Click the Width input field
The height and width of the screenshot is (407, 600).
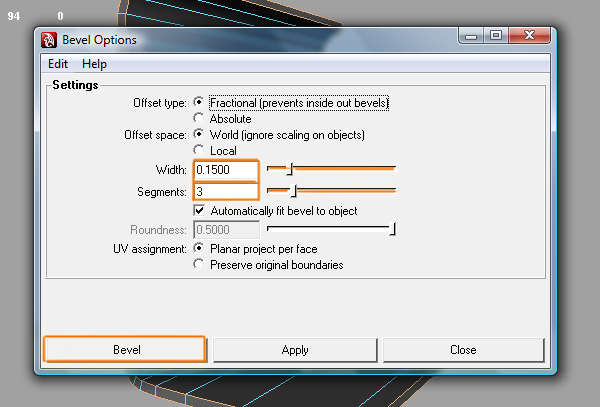[x=226, y=169]
